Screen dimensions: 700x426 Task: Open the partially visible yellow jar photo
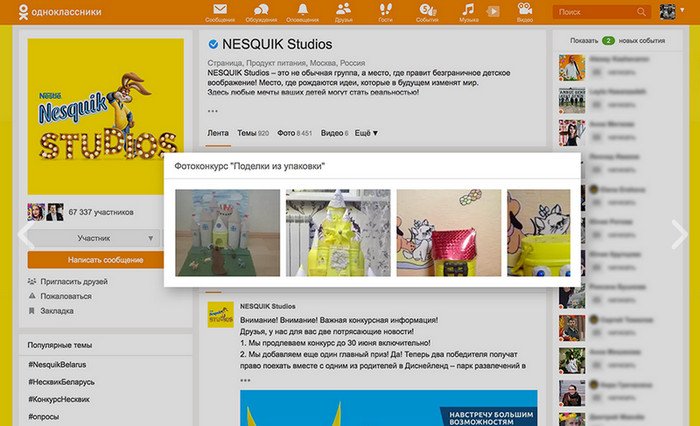pos(538,233)
